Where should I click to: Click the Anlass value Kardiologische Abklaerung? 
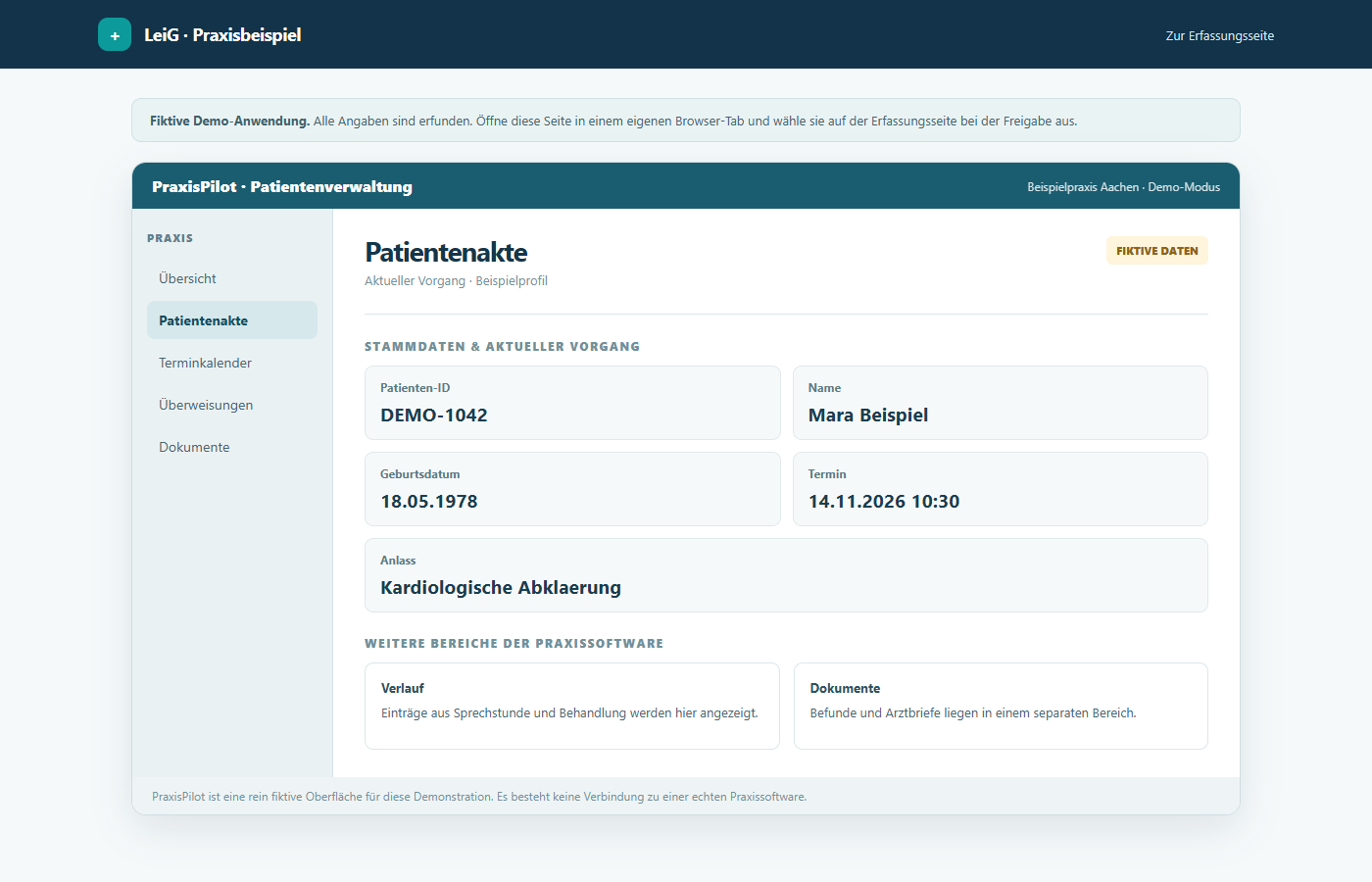tap(501, 588)
